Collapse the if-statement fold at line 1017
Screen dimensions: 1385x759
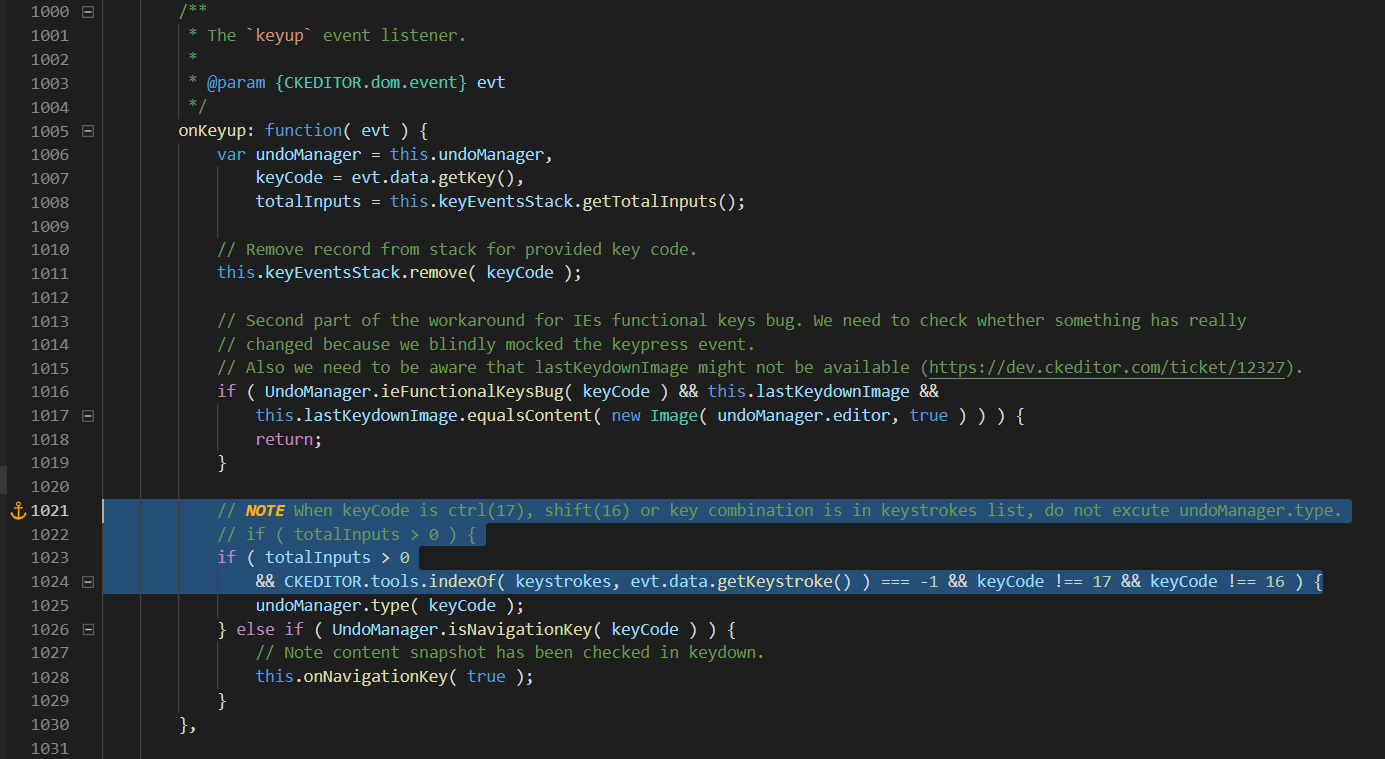[x=87, y=415]
